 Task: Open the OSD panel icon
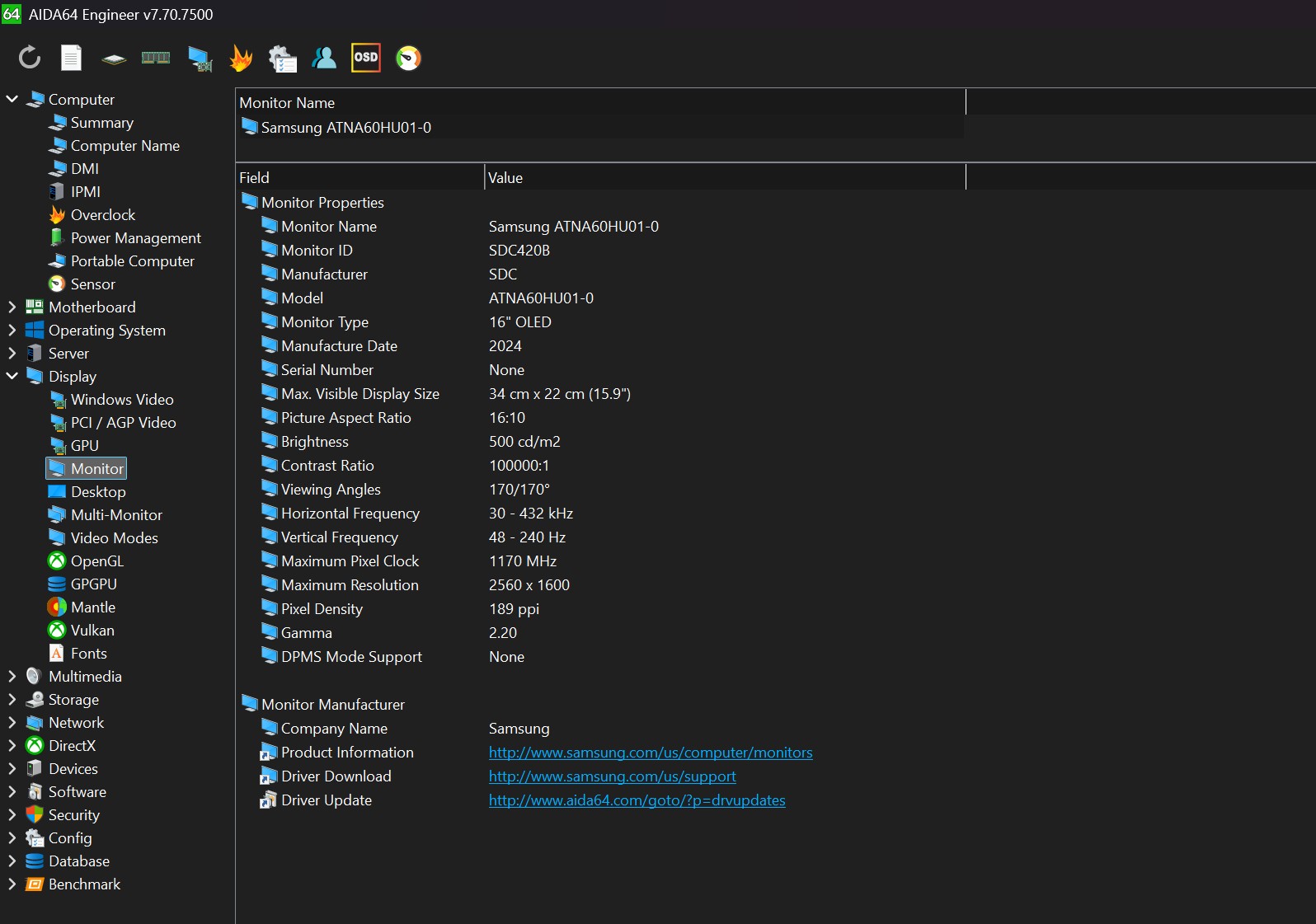[x=365, y=58]
